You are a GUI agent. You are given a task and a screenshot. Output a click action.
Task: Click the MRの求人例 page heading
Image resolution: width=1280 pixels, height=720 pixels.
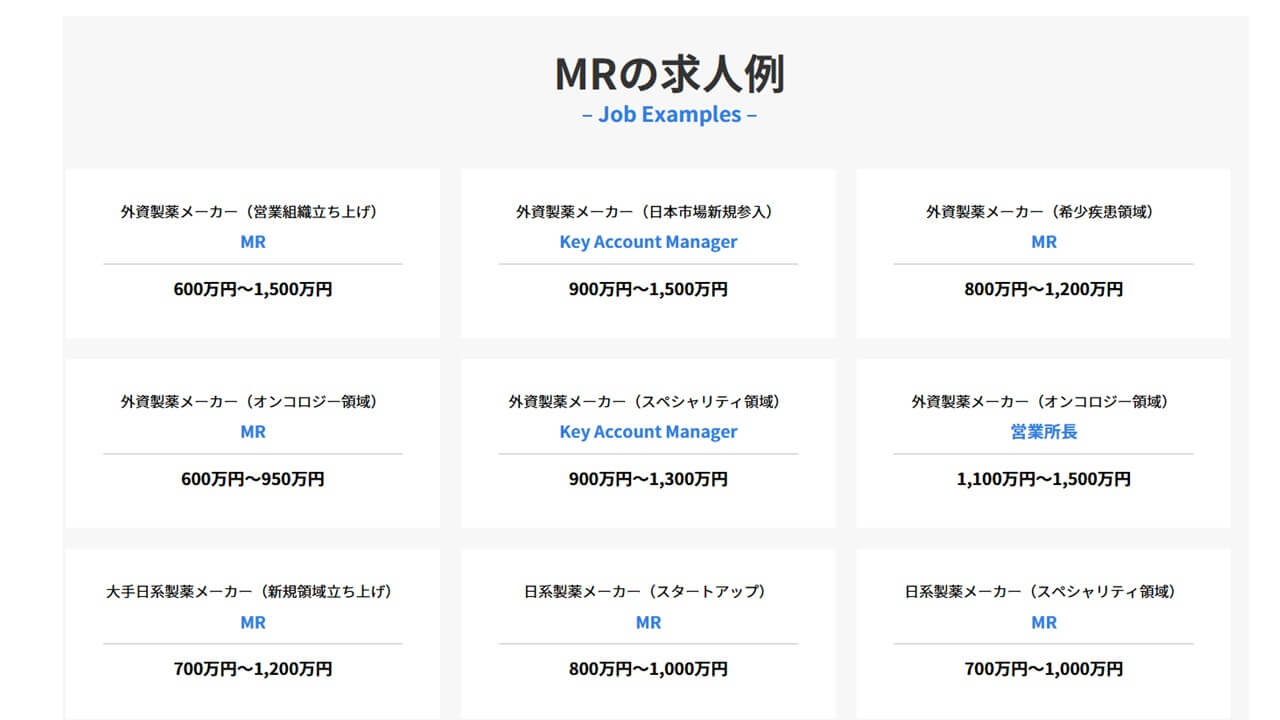click(x=671, y=71)
